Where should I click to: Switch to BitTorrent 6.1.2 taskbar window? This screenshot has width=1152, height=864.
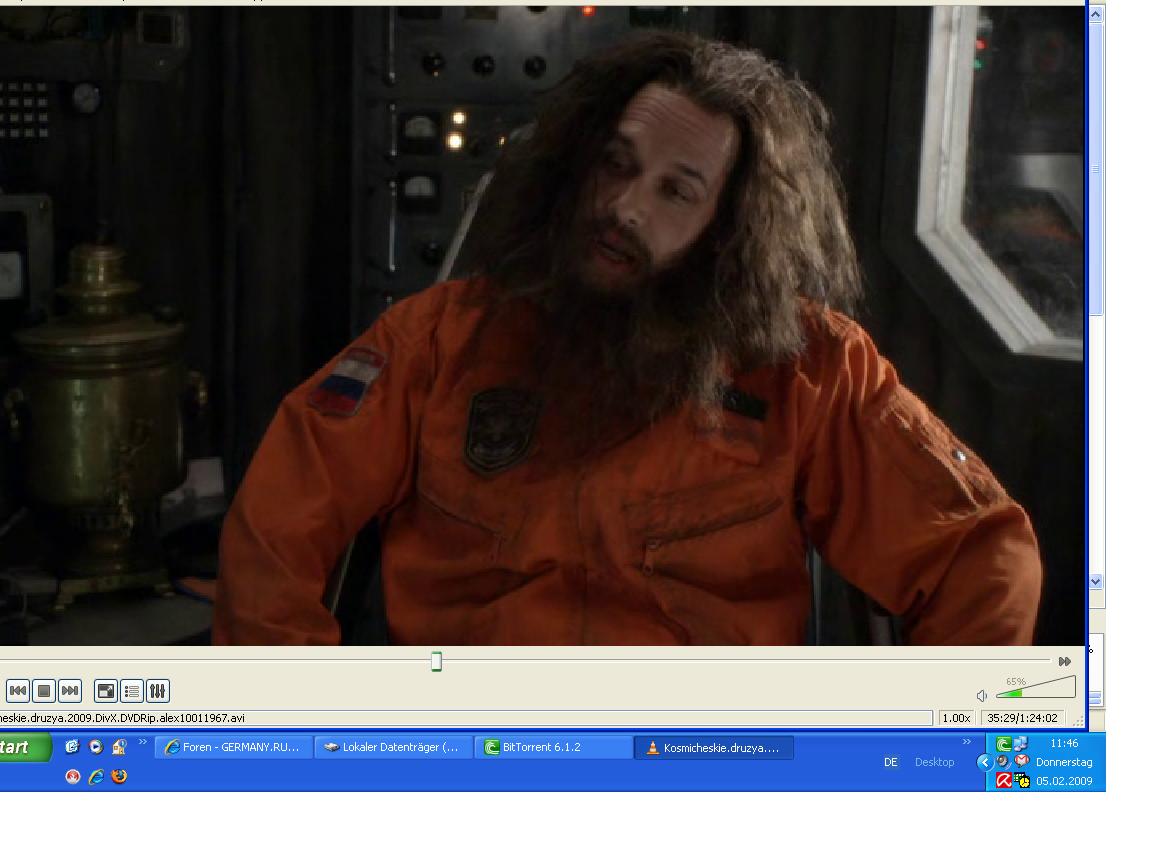coord(553,747)
